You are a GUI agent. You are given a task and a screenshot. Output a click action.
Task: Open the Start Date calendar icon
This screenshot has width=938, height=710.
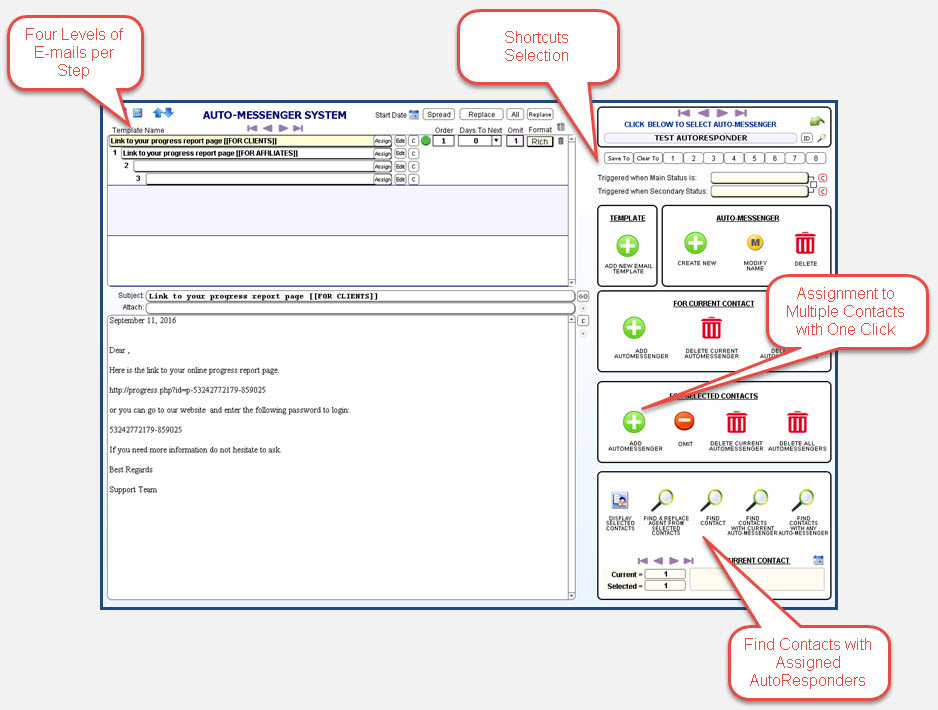tap(414, 115)
